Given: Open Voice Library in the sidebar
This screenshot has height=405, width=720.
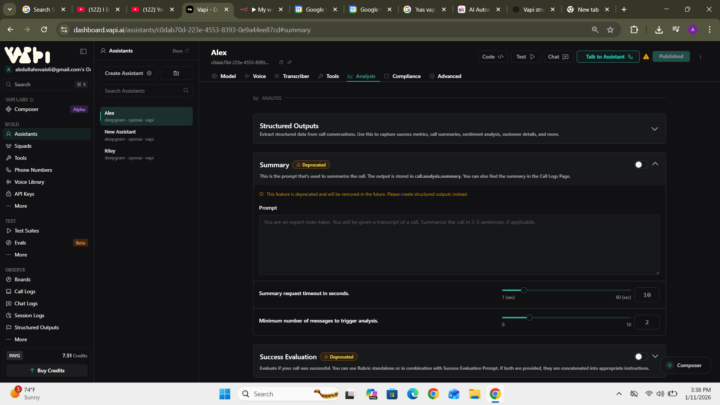Looking at the screenshot, I should pyautogui.click(x=29, y=182).
